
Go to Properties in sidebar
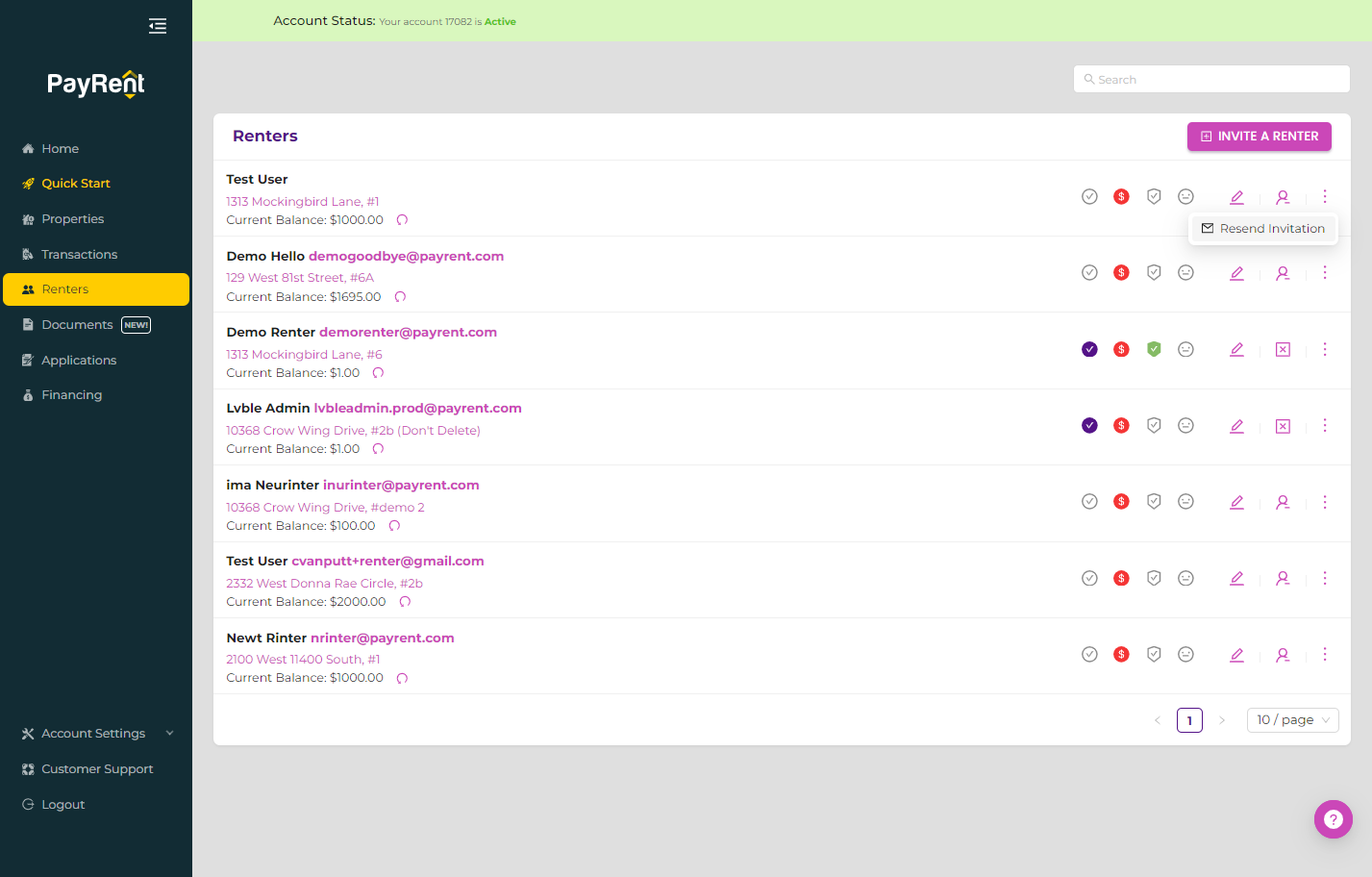(x=72, y=219)
